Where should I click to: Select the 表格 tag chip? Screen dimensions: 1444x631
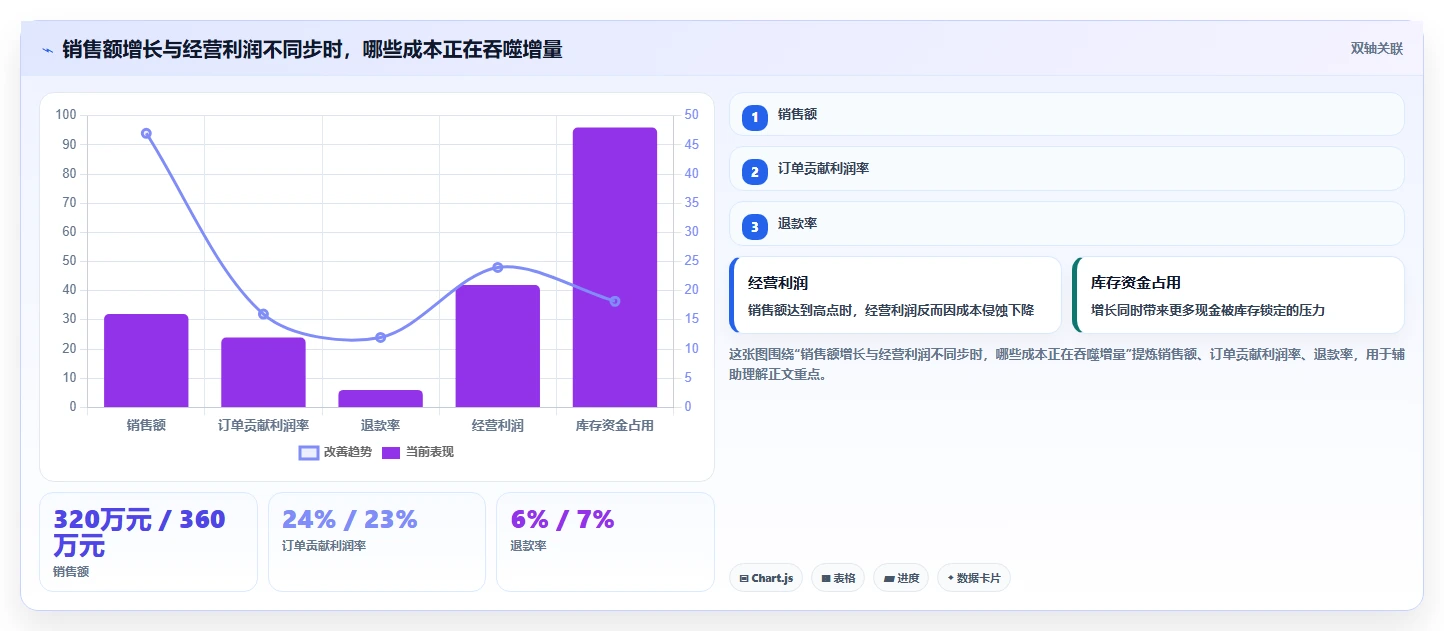point(838,578)
